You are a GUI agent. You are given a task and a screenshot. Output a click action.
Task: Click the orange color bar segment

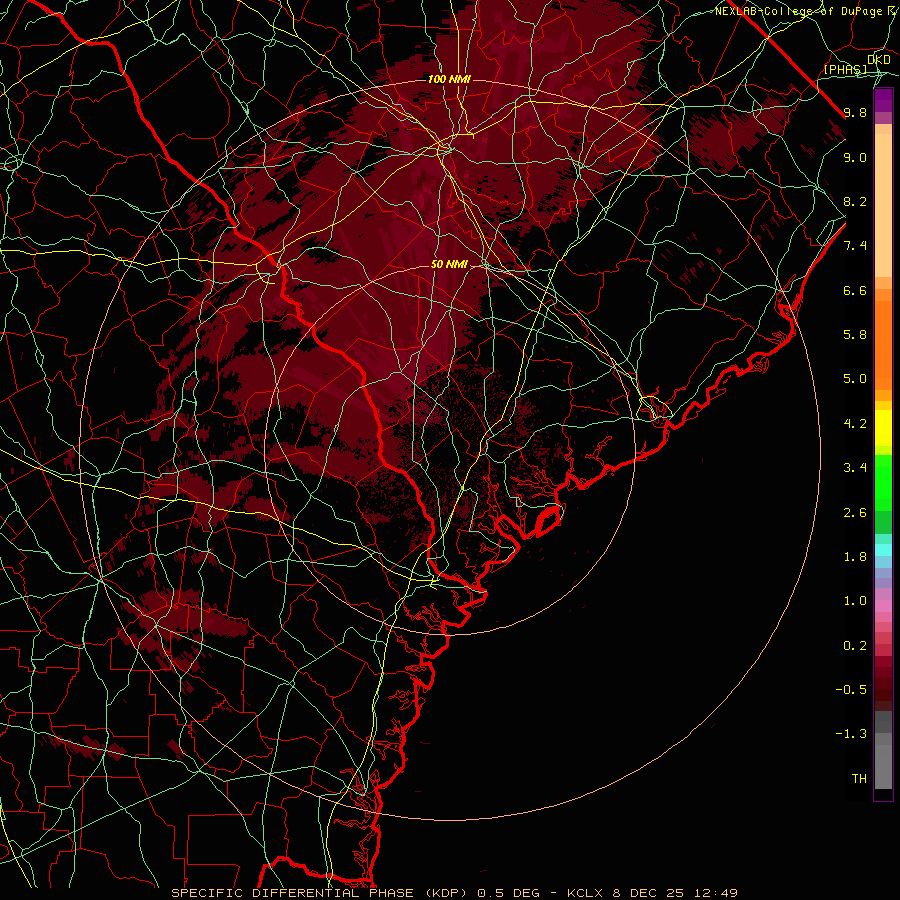(883, 344)
